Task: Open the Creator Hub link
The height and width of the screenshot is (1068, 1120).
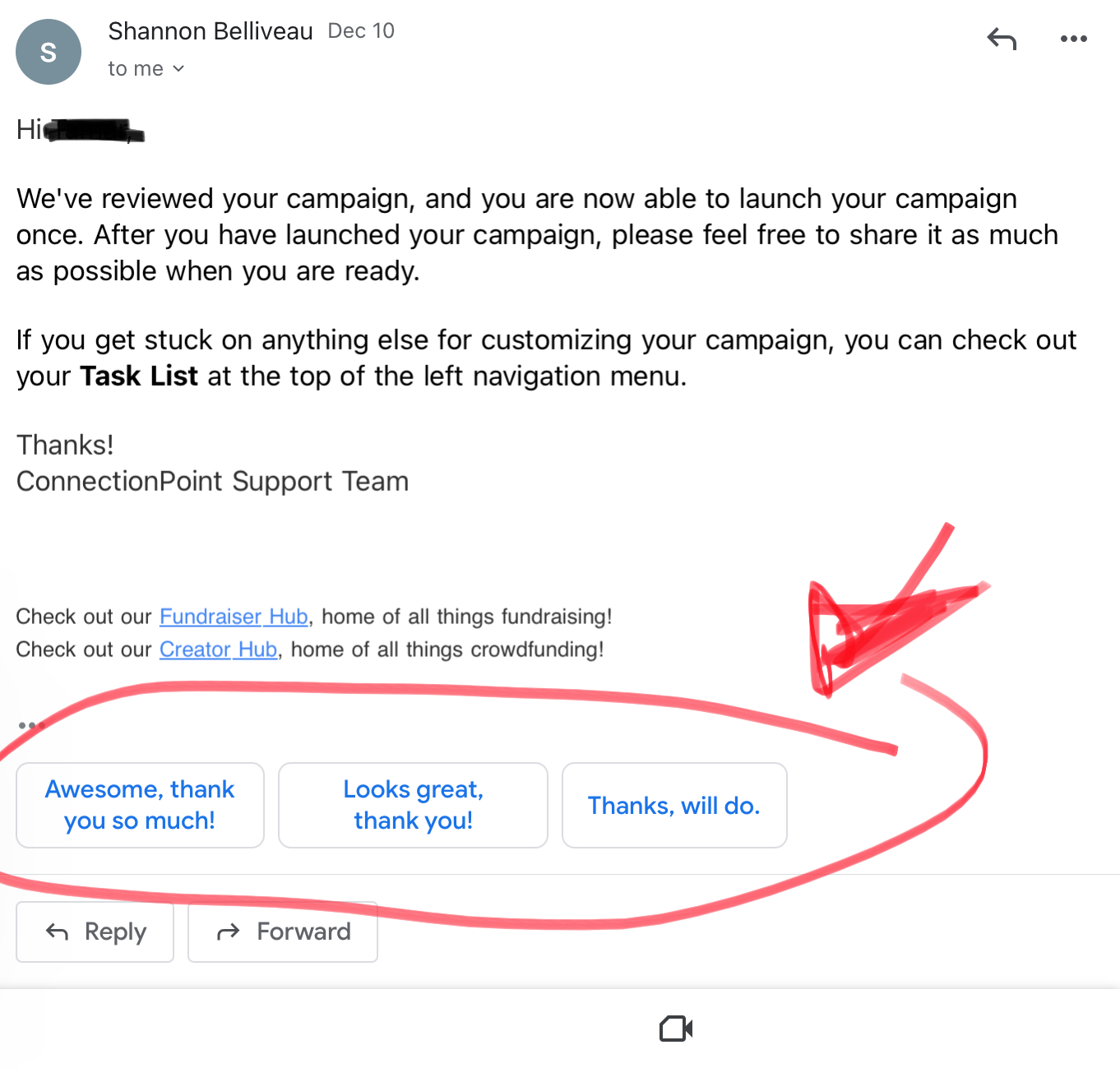Action: tap(218, 650)
